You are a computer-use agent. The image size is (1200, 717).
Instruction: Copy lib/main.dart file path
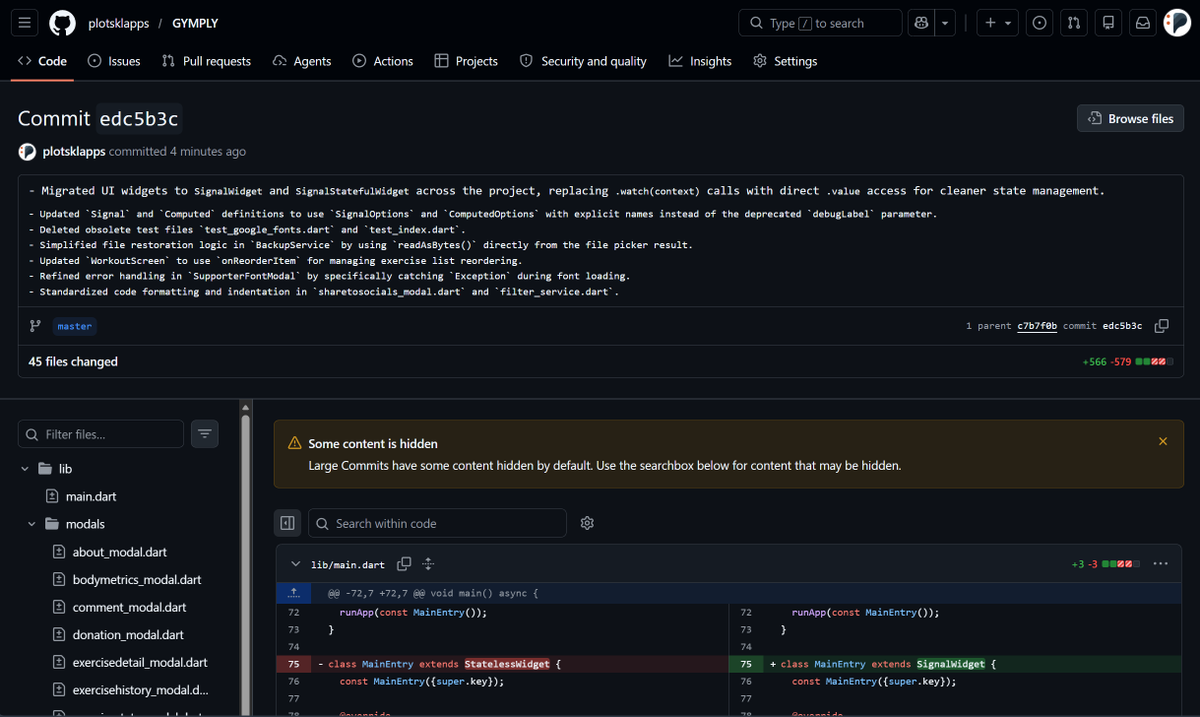404,564
